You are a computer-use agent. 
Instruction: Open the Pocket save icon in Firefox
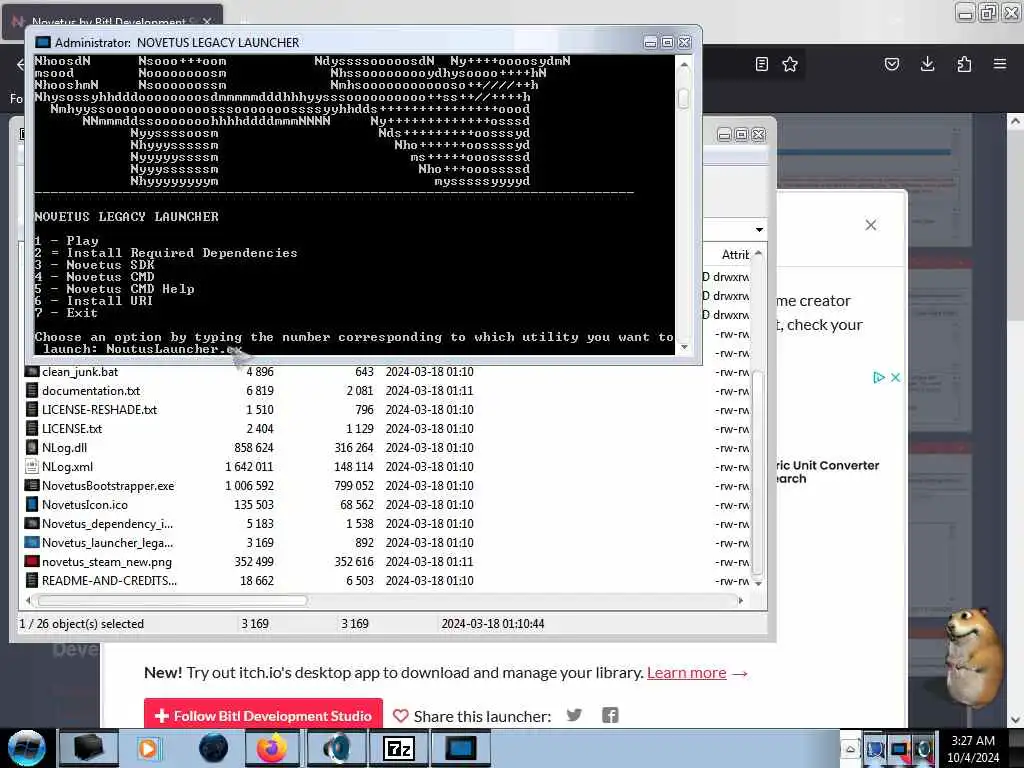(892, 64)
